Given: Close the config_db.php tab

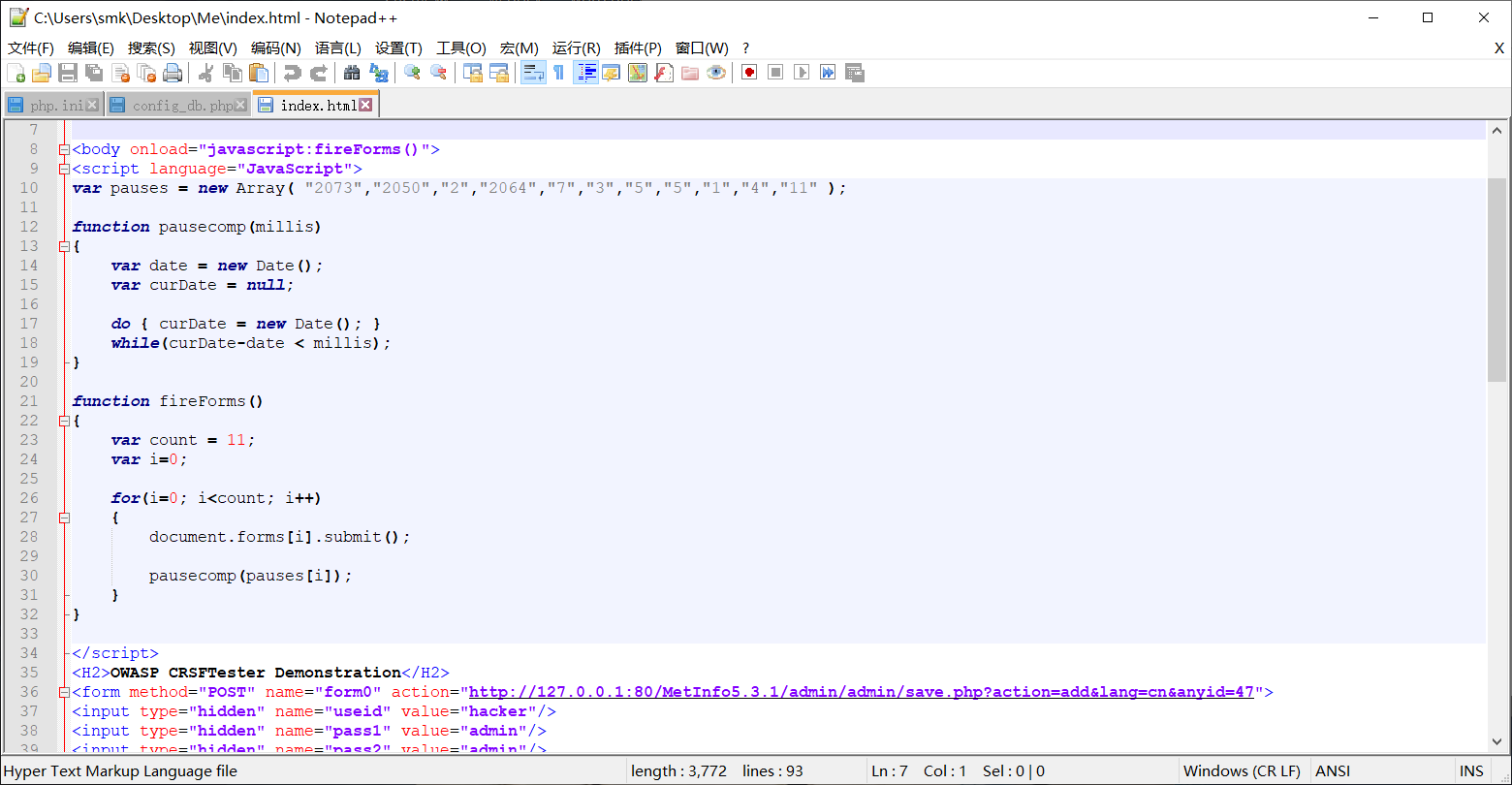Looking at the screenshot, I should [241, 105].
